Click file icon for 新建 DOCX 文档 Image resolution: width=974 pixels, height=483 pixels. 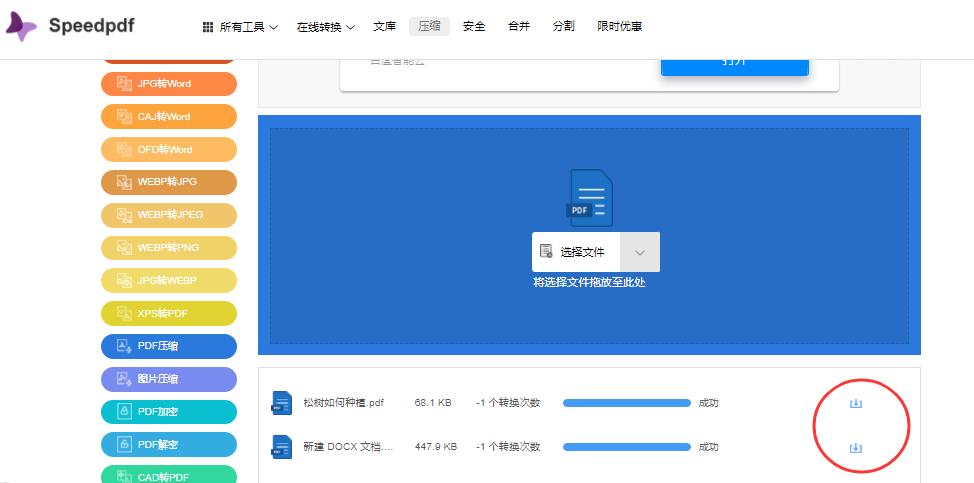click(x=282, y=447)
